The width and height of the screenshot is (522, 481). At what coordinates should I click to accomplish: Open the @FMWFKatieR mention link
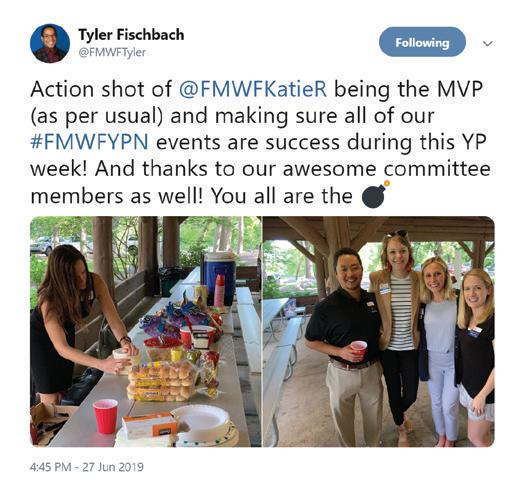(x=253, y=89)
